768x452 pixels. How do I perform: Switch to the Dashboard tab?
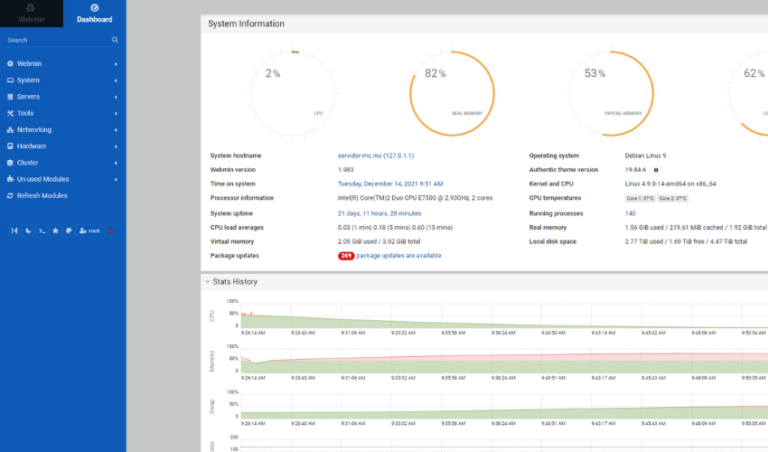point(95,14)
